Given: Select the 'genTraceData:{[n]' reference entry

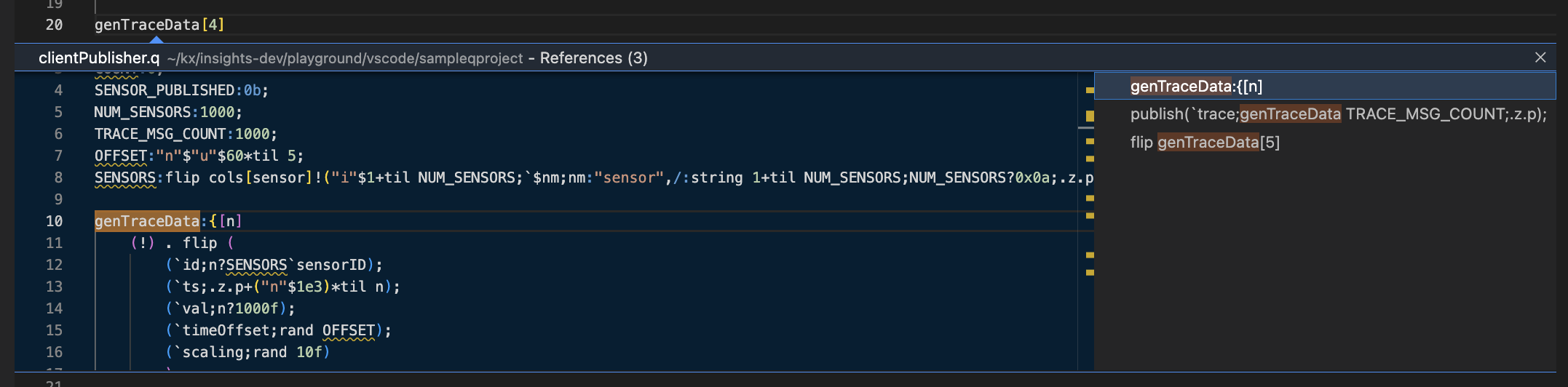Looking at the screenshot, I should [1196, 87].
